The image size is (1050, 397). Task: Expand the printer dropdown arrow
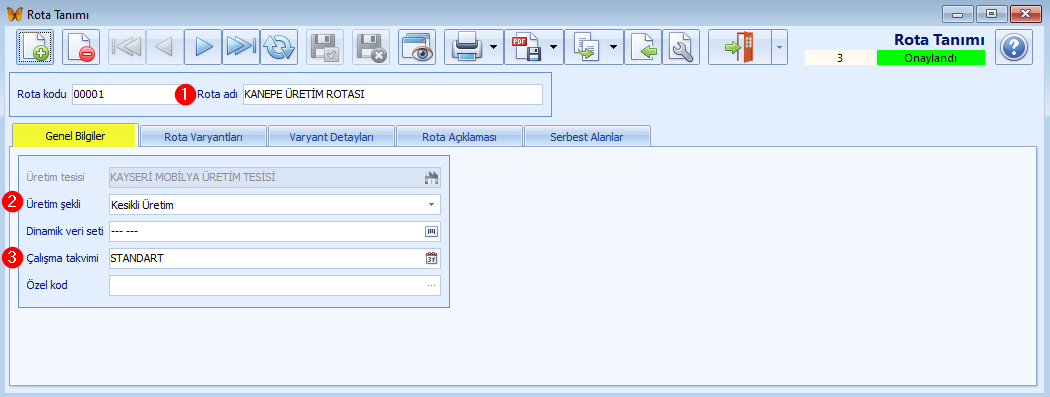pos(494,47)
